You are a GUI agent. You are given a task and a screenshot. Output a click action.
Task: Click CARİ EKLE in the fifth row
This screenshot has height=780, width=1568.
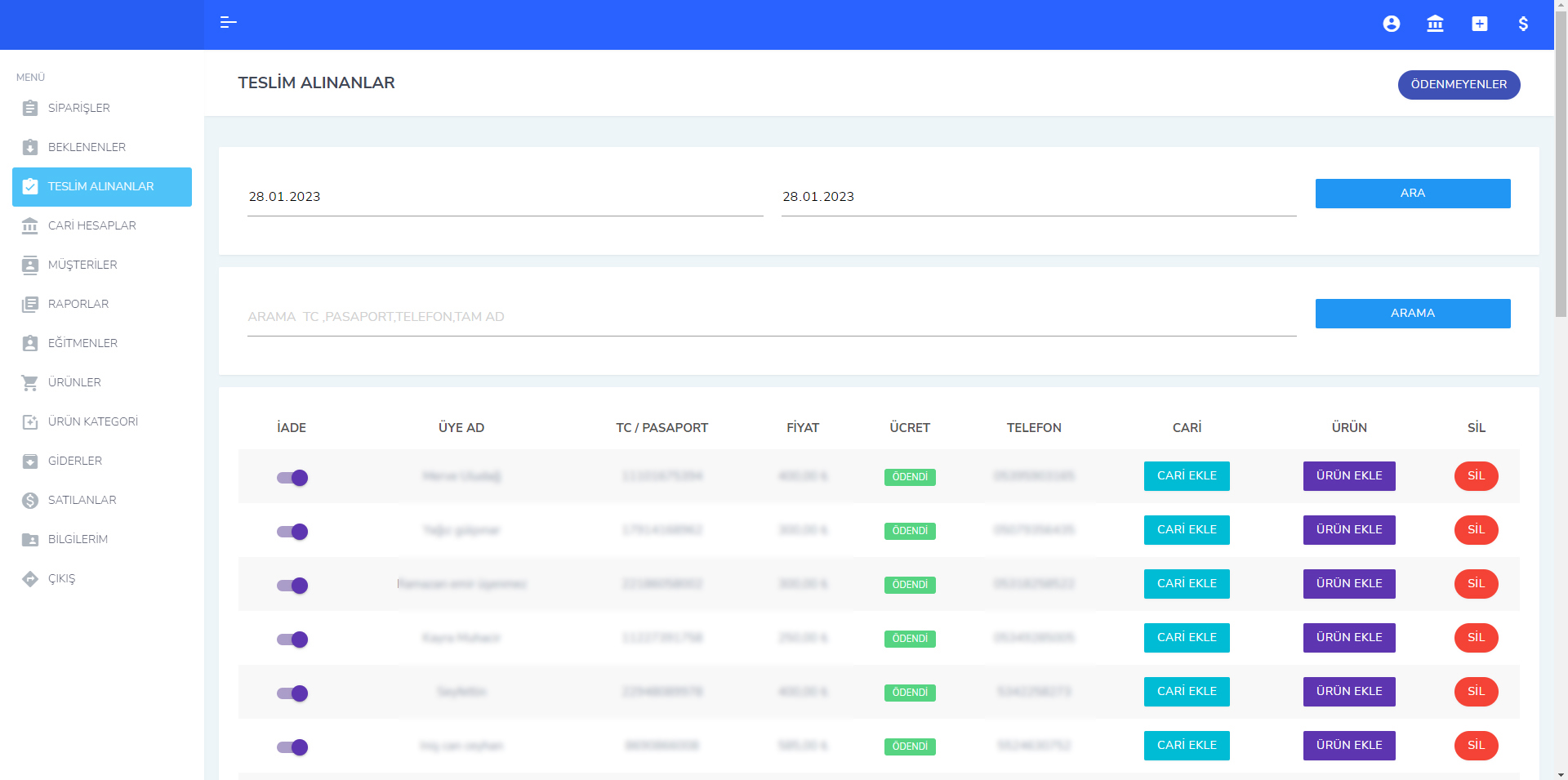point(1187,692)
